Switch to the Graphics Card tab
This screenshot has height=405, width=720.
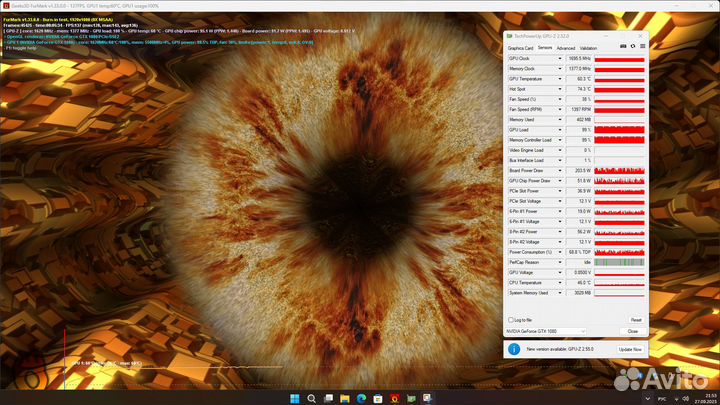520,48
